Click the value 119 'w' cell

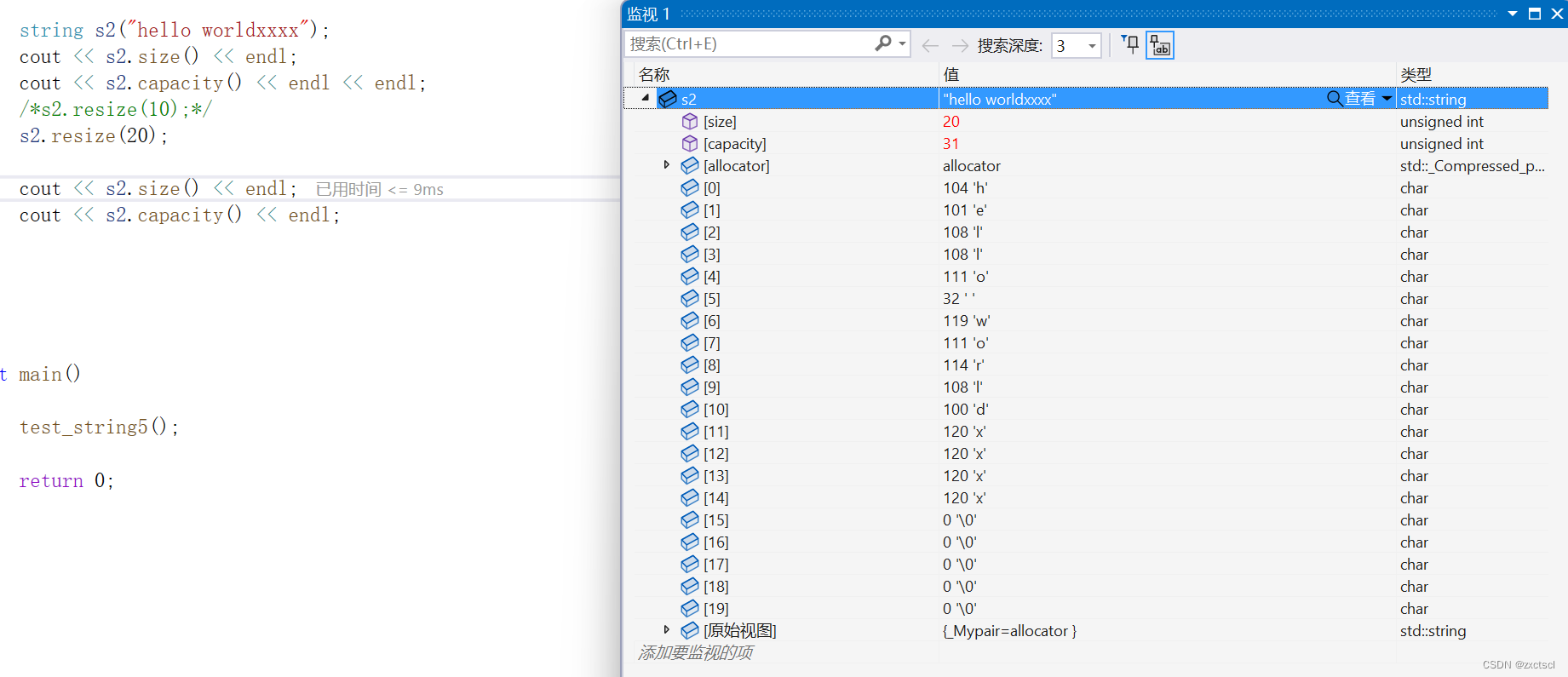point(967,321)
